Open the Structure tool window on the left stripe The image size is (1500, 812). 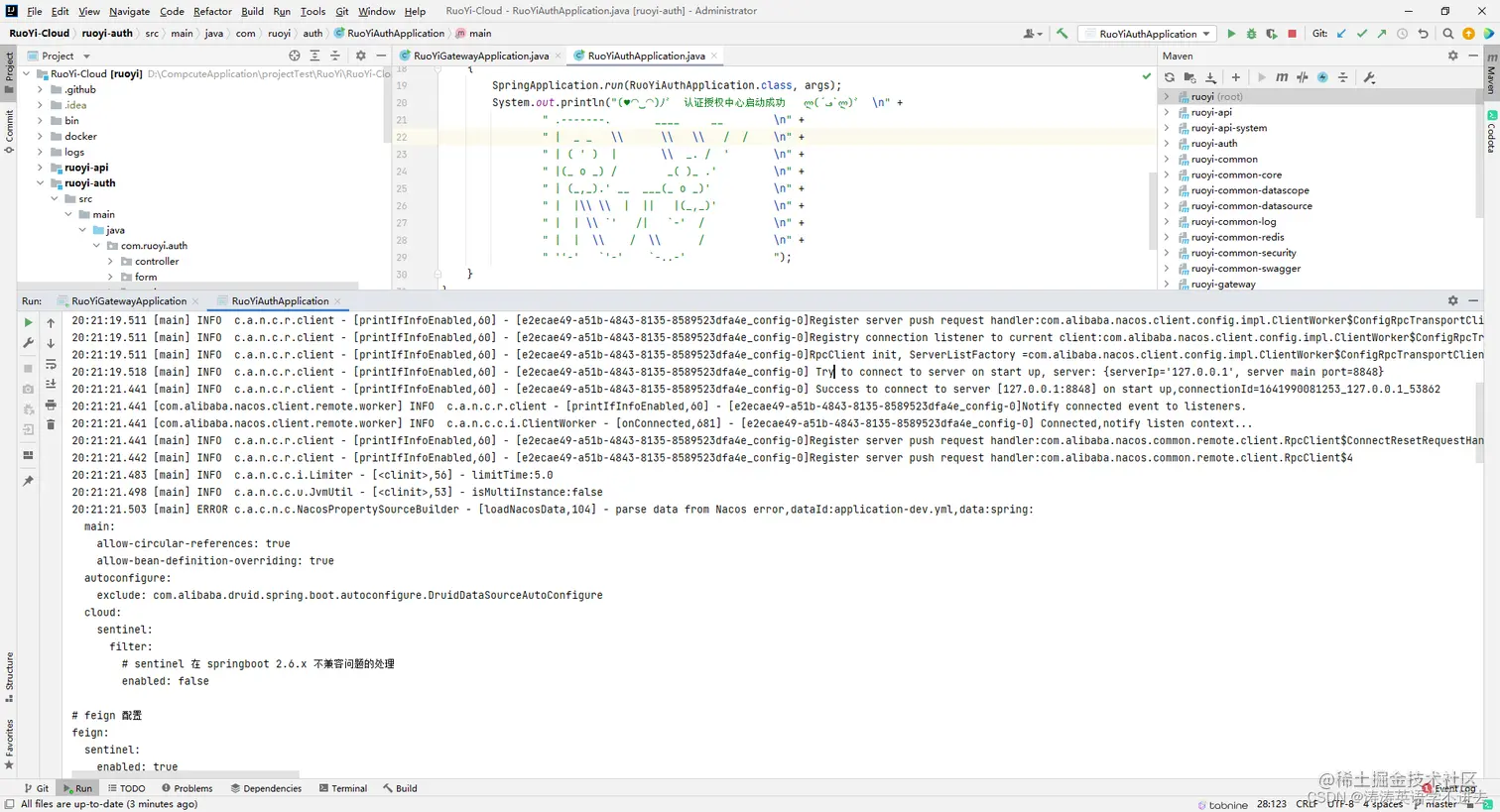(x=9, y=676)
